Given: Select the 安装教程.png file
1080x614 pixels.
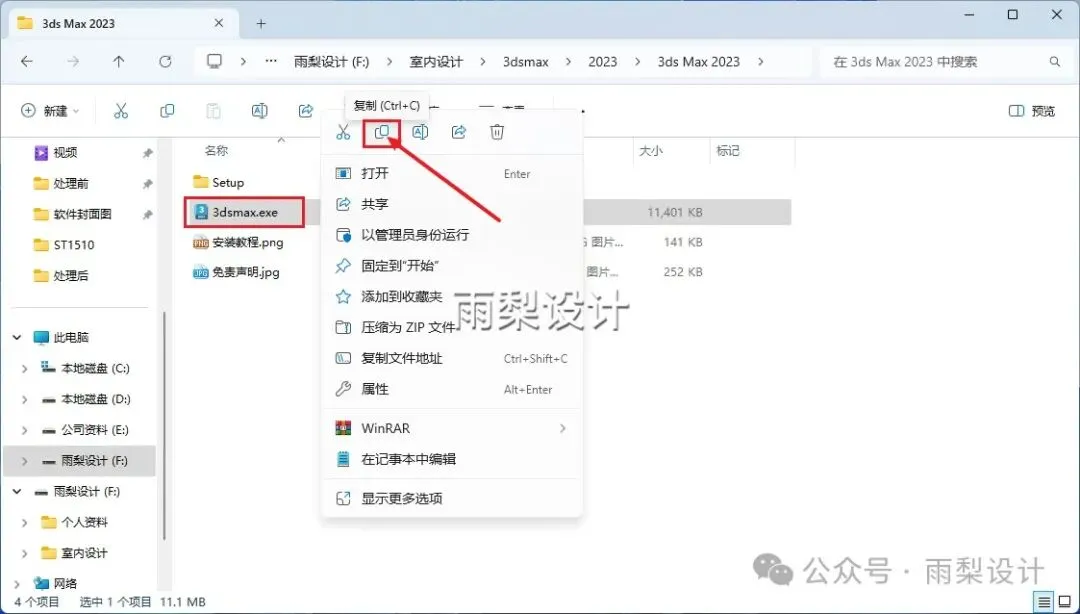Looking at the screenshot, I should [x=238, y=243].
